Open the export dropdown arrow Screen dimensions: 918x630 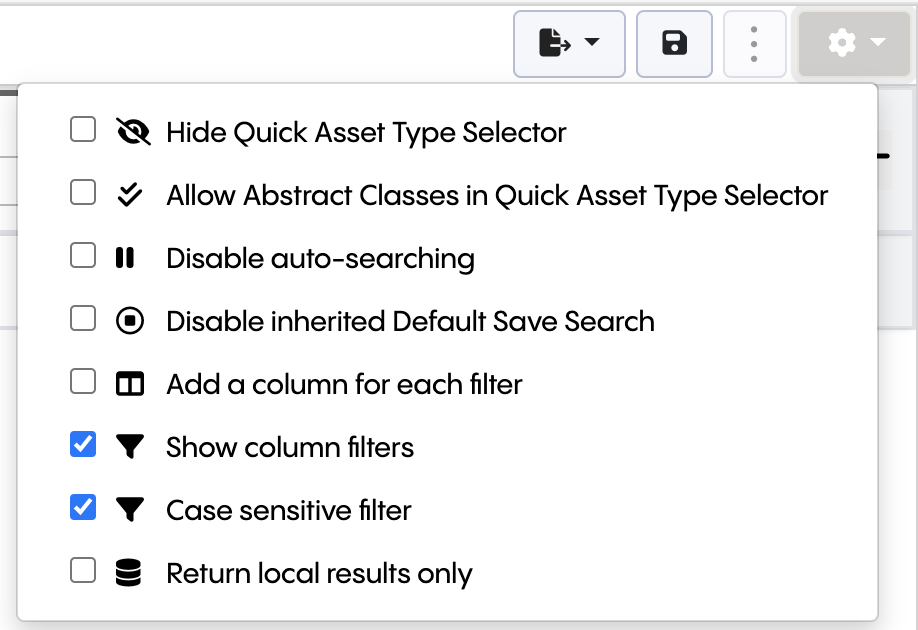(592, 43)
